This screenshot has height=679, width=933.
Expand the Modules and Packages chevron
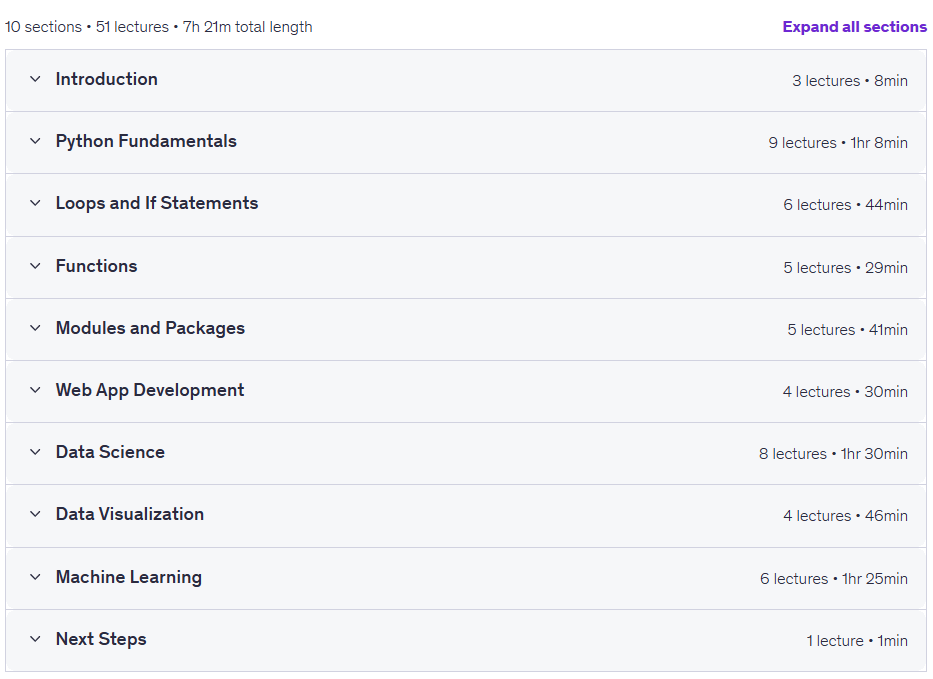pyautogui.click(x=36, y=328)
